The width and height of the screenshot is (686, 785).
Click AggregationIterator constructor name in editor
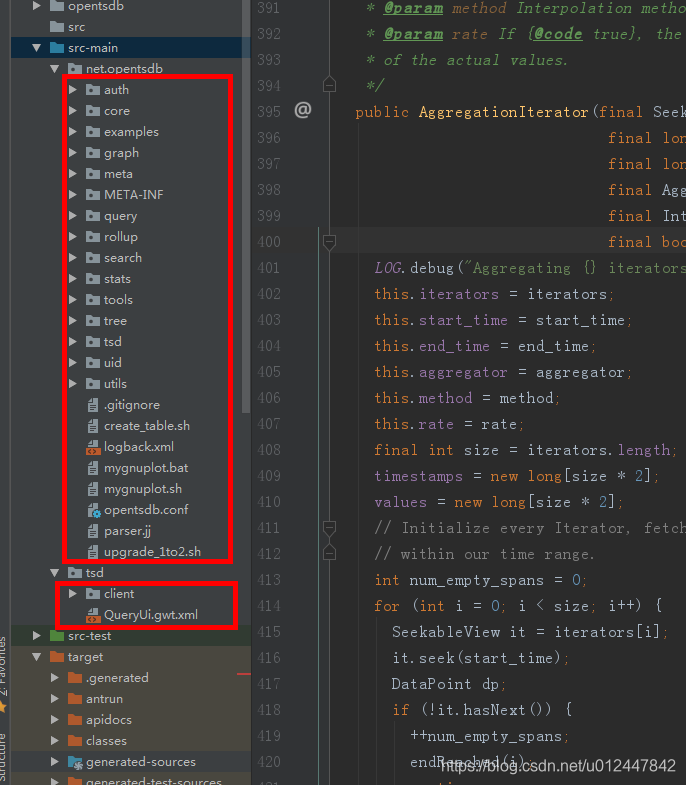point(503,112)
